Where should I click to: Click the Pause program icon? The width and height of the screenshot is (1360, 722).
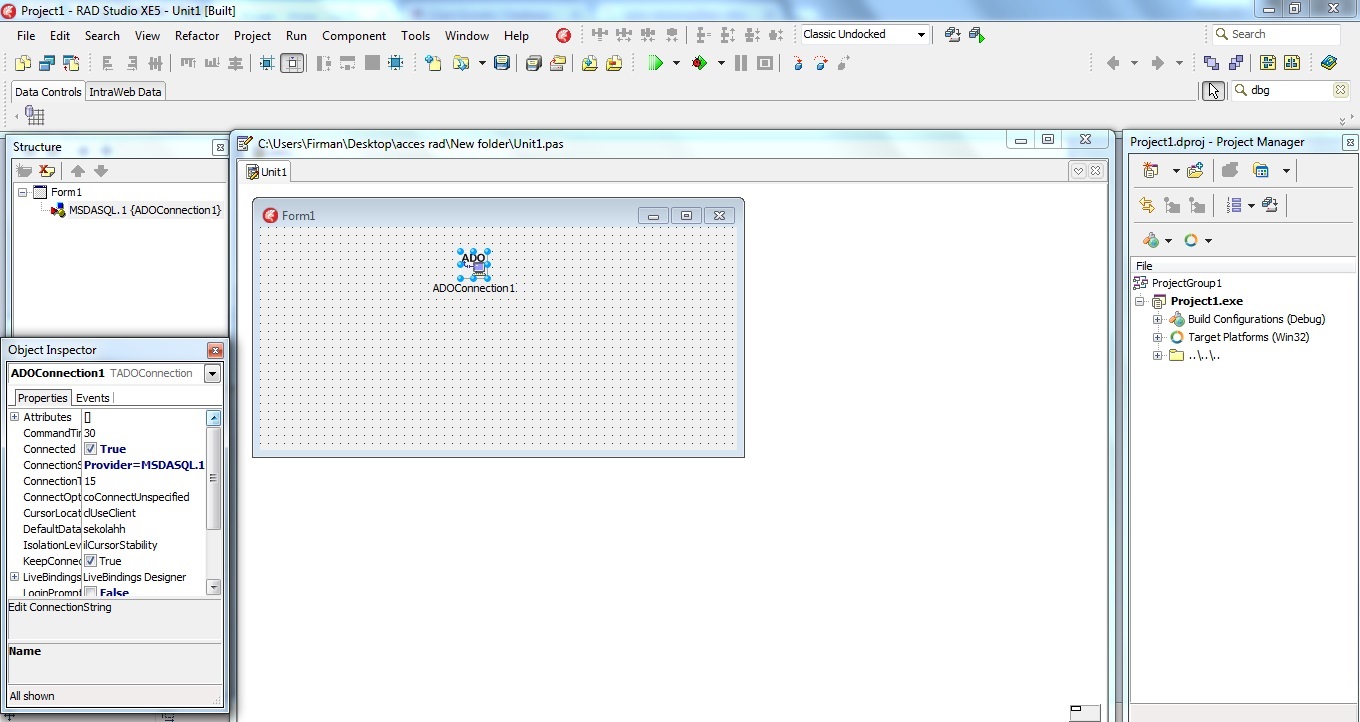pos(741,63)
